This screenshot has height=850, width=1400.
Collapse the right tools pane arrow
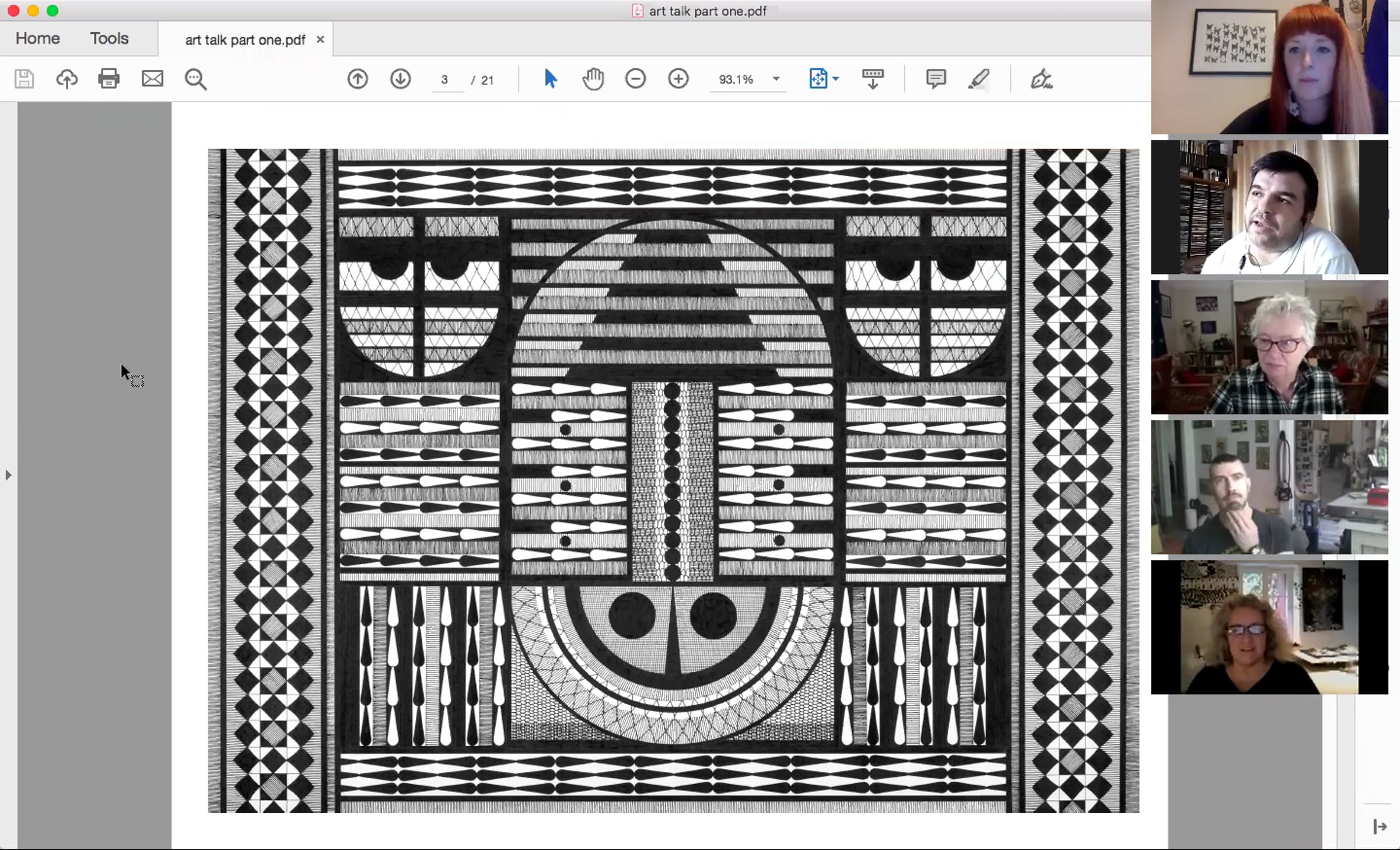pyautogui.click(x=1380, y=826)
